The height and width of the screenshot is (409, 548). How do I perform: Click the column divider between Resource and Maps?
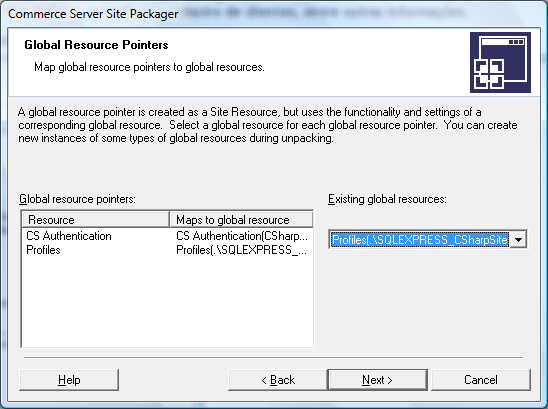[x=170, y=220]
